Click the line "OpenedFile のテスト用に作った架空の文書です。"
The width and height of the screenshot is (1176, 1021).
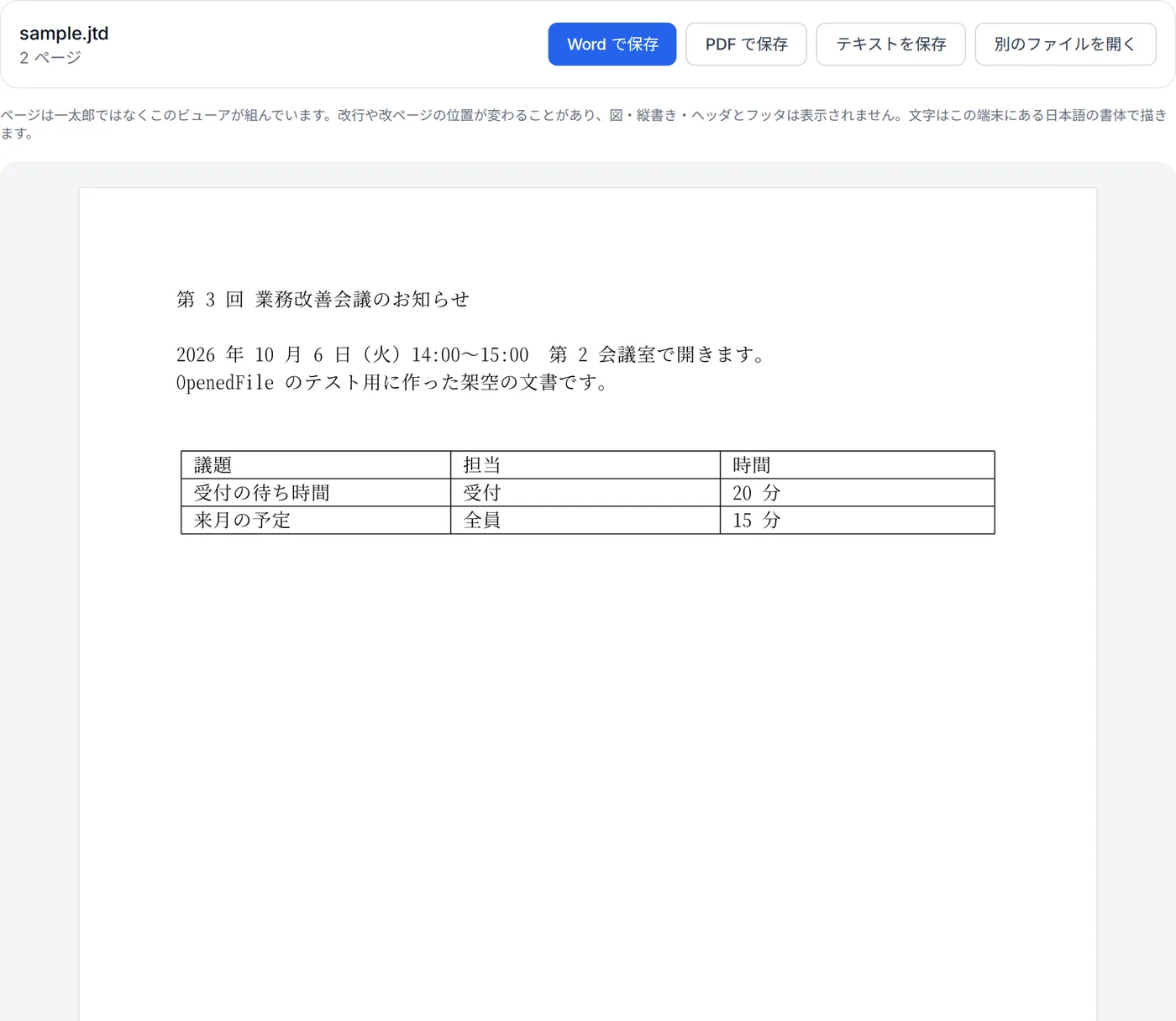[393, 382]
